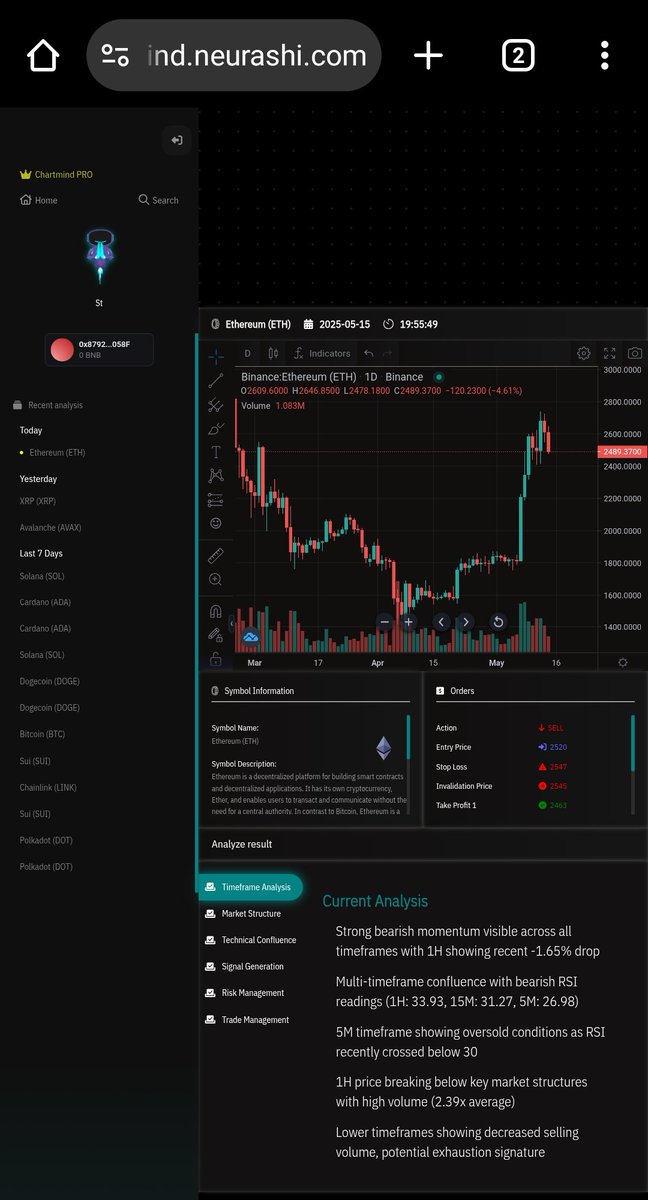Select the prediction/position tool
This screenshot has width=648, height=1200.
(215, 500)
